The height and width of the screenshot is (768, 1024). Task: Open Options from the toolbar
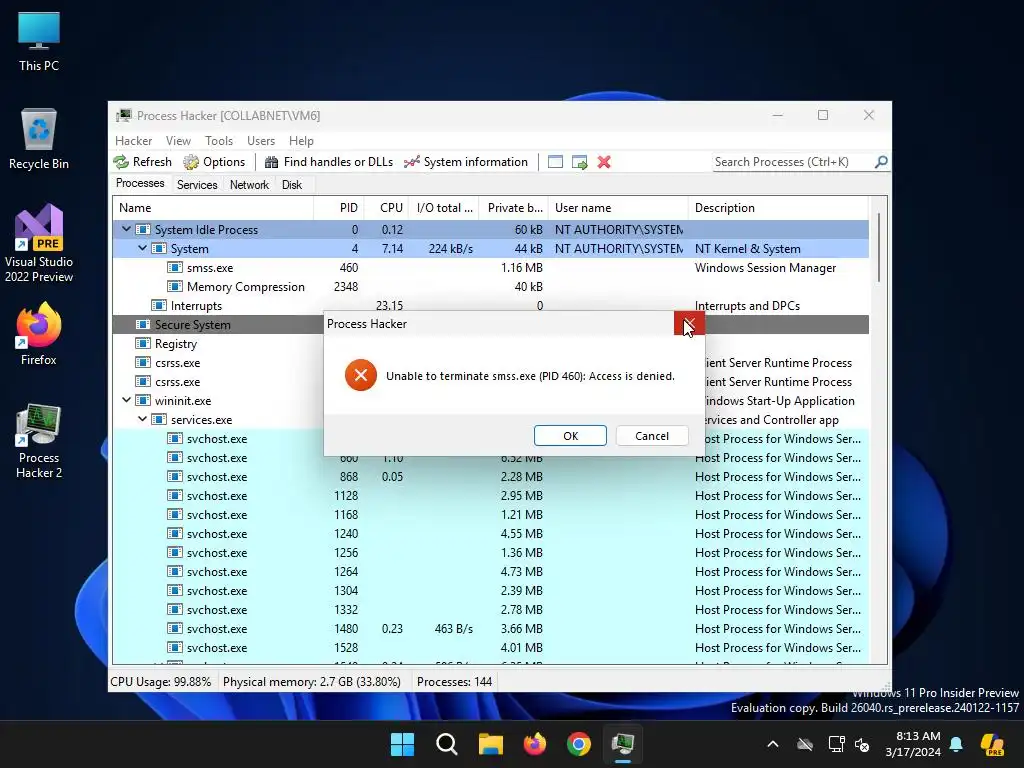pos(214,162)
